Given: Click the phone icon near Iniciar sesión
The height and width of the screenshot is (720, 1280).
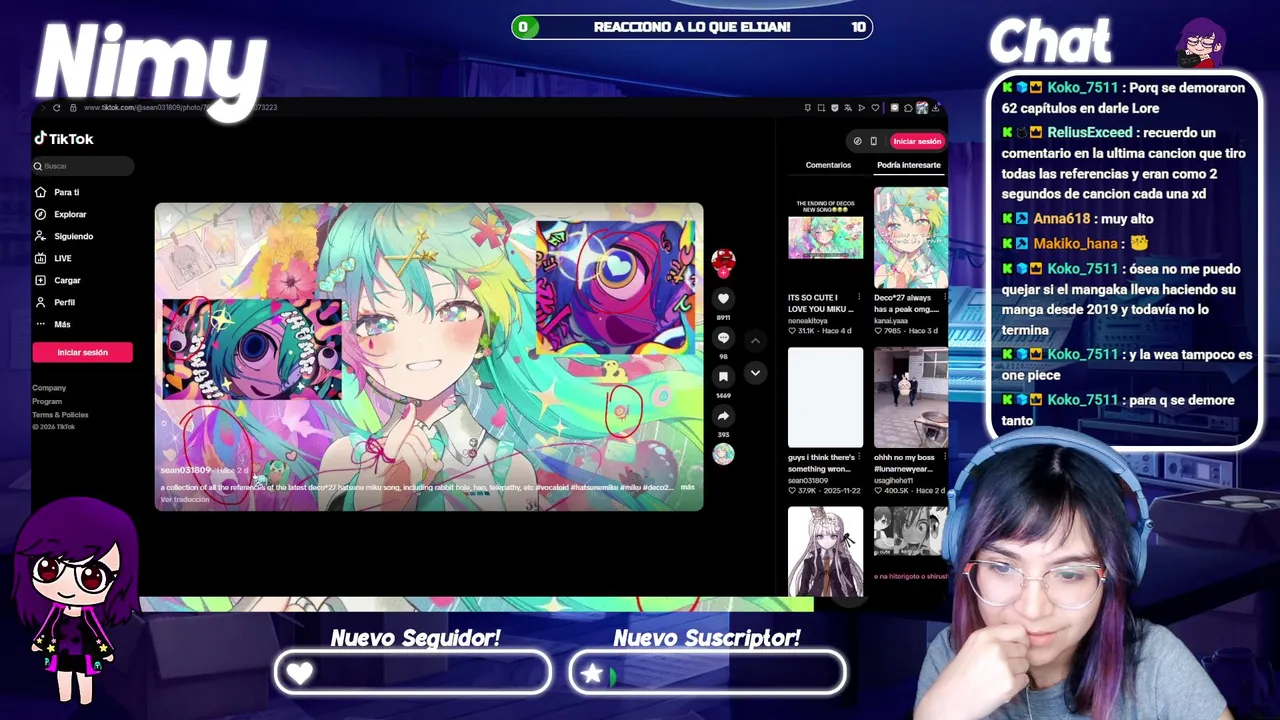Looking at the screenshot, I should 873,141.
